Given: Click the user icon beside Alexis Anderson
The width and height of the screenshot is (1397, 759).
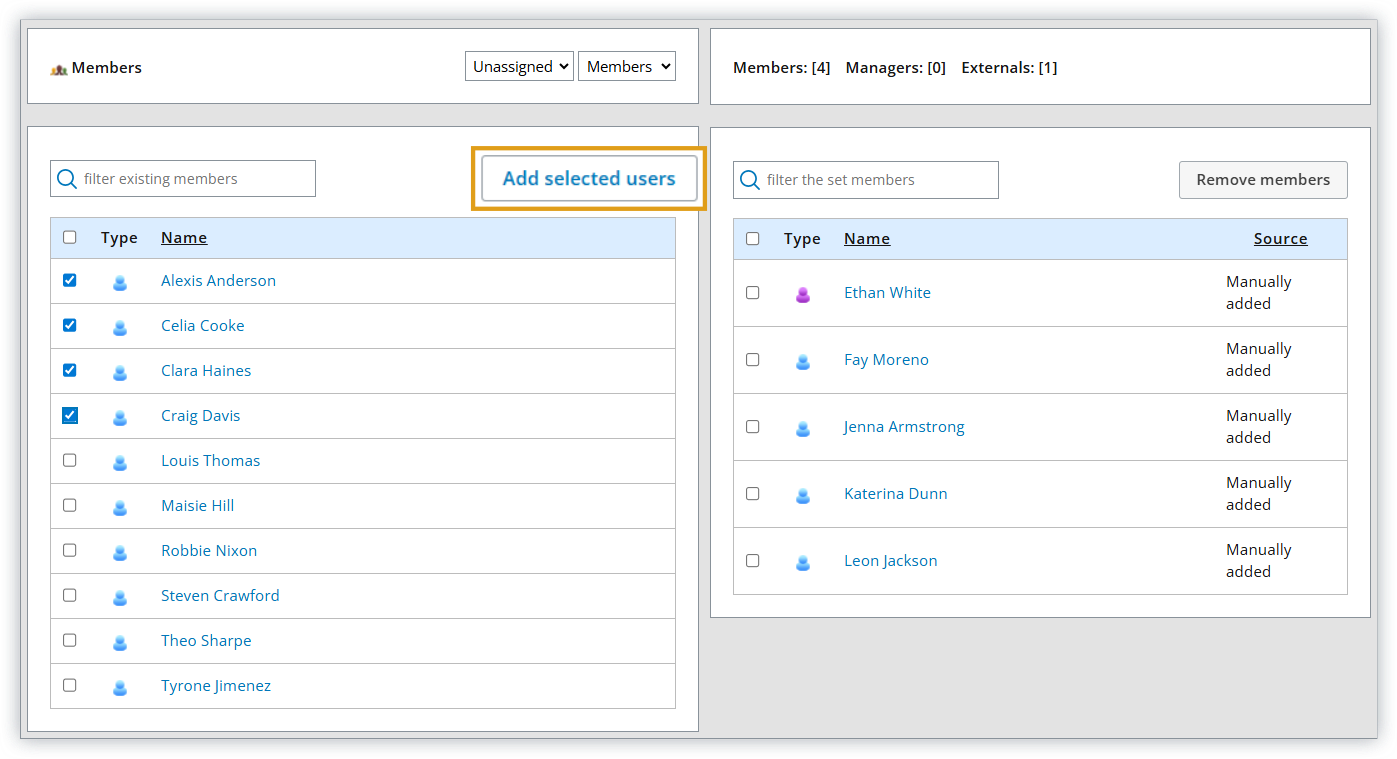Looking at the screenshot, I should 120,282.
